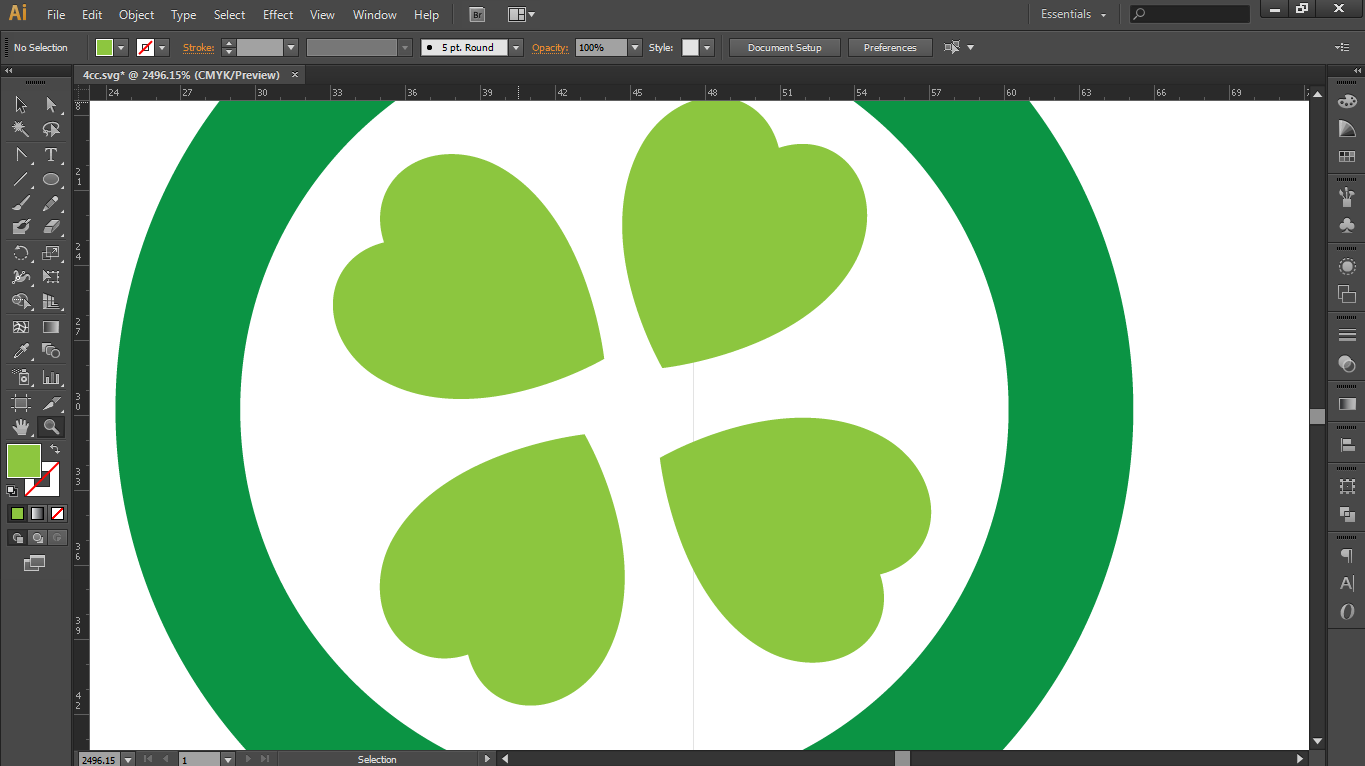Select the Paintbrush tool
1365x766 pixels.
[21, 203]
